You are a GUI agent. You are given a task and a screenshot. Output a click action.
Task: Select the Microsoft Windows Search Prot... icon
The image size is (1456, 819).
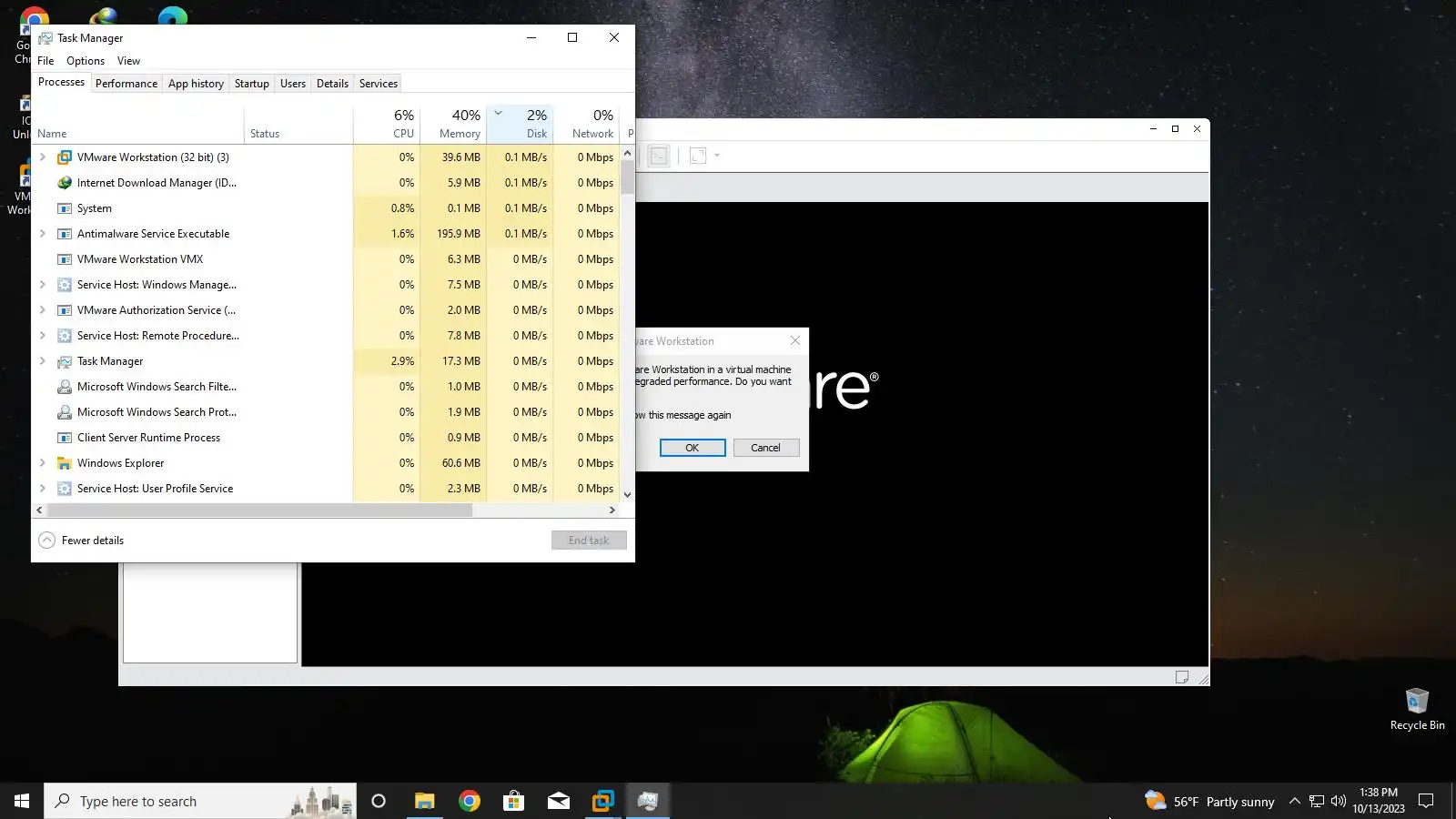65,412
